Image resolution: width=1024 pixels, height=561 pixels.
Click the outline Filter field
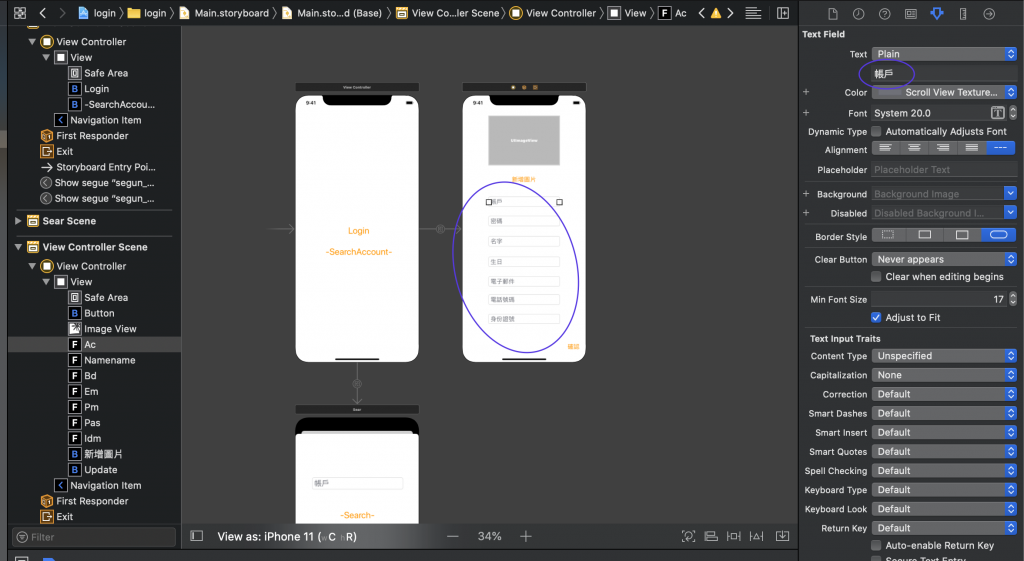click(x=94, y=537)
